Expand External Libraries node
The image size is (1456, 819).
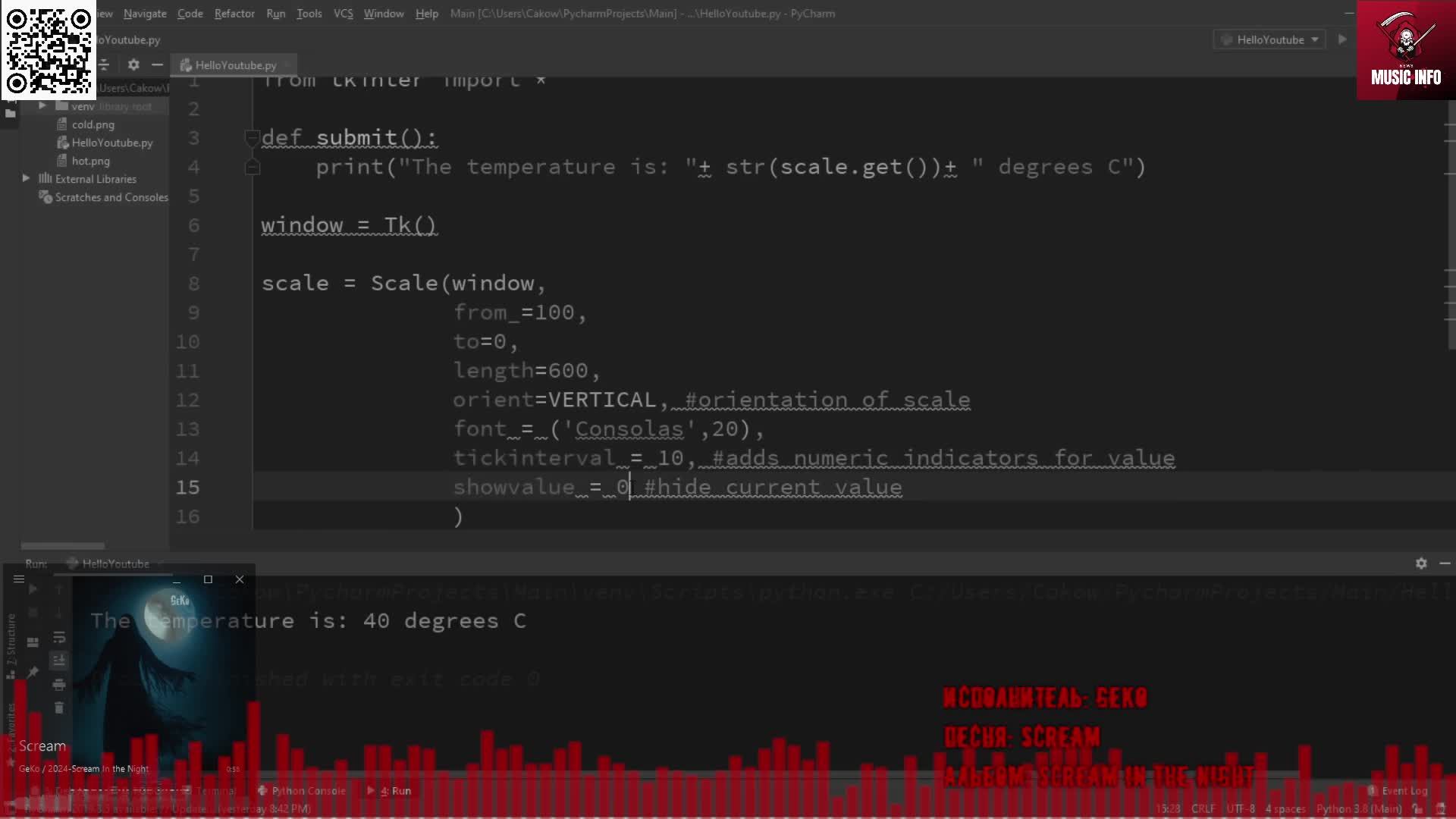point(26,179)
